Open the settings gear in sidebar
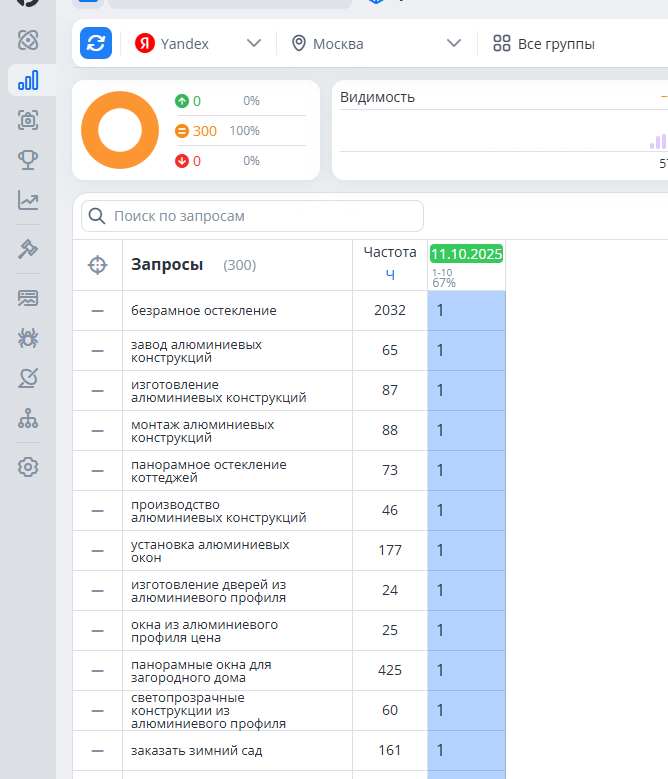 (28, 467)
